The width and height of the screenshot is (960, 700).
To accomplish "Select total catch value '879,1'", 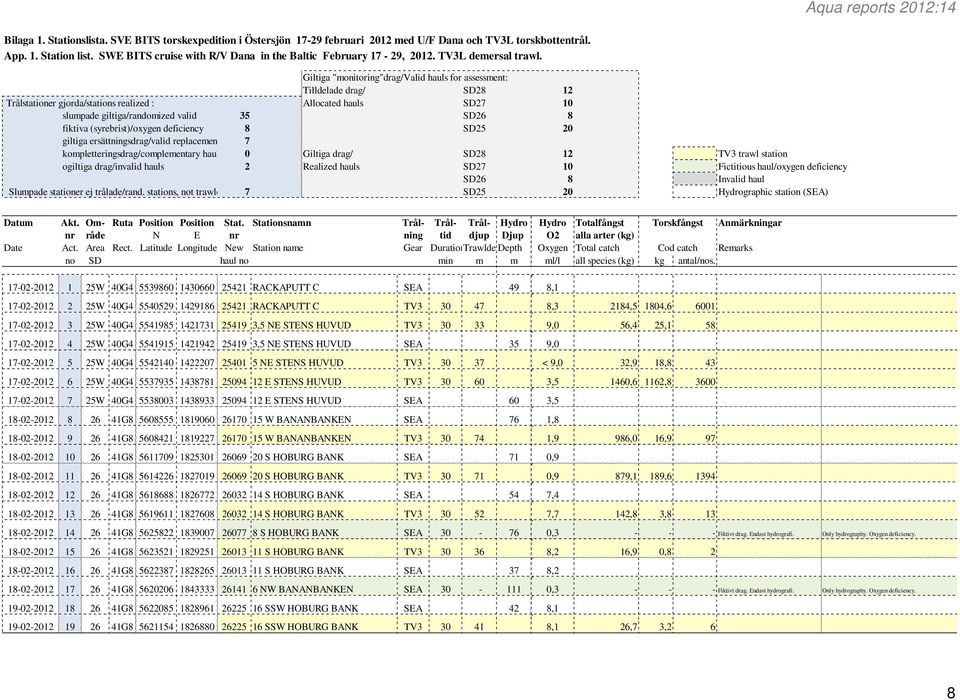I will pyautogui.click(x=626, y=476).
